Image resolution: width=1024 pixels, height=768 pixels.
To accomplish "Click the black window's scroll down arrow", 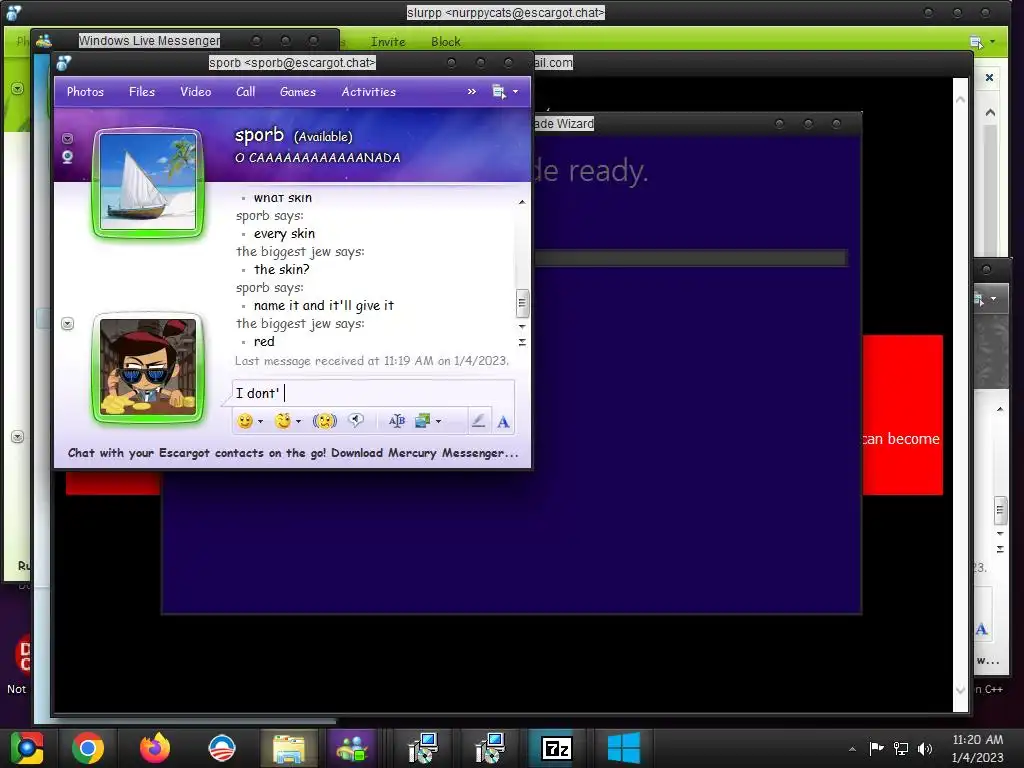I will click(960, 690).
